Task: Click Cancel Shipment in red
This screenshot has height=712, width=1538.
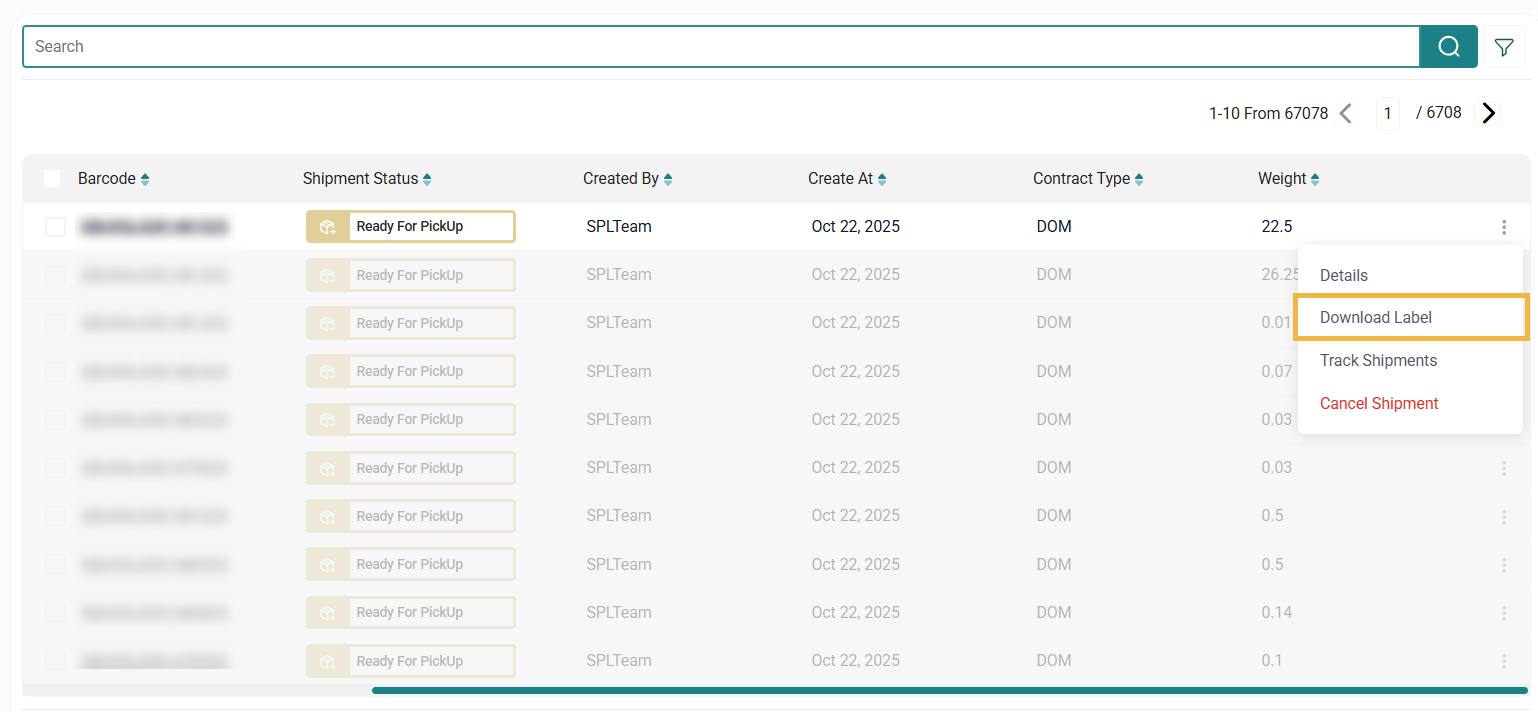Action: (x=1379, y=403)
